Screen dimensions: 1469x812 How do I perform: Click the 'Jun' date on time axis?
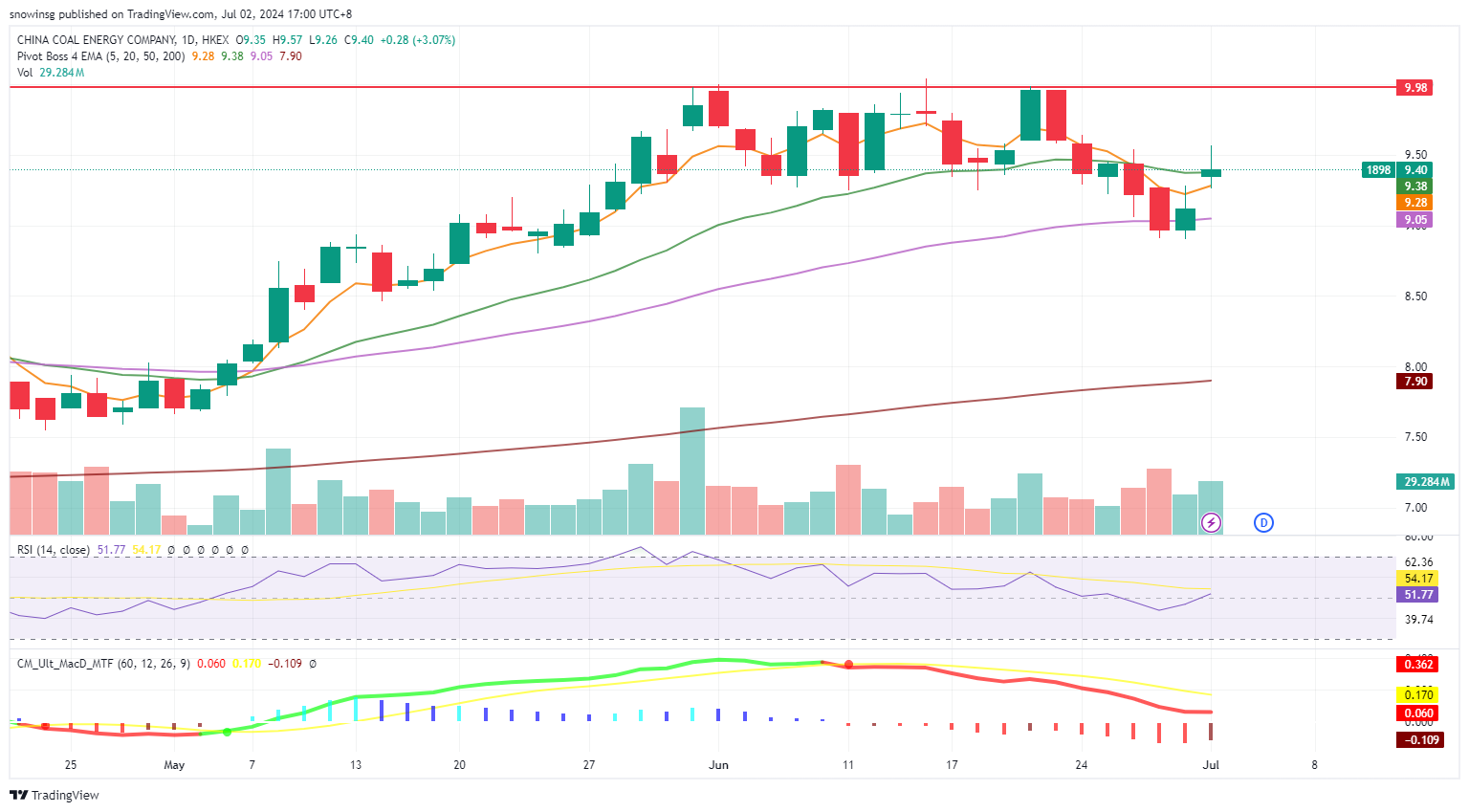pos(718,765)
